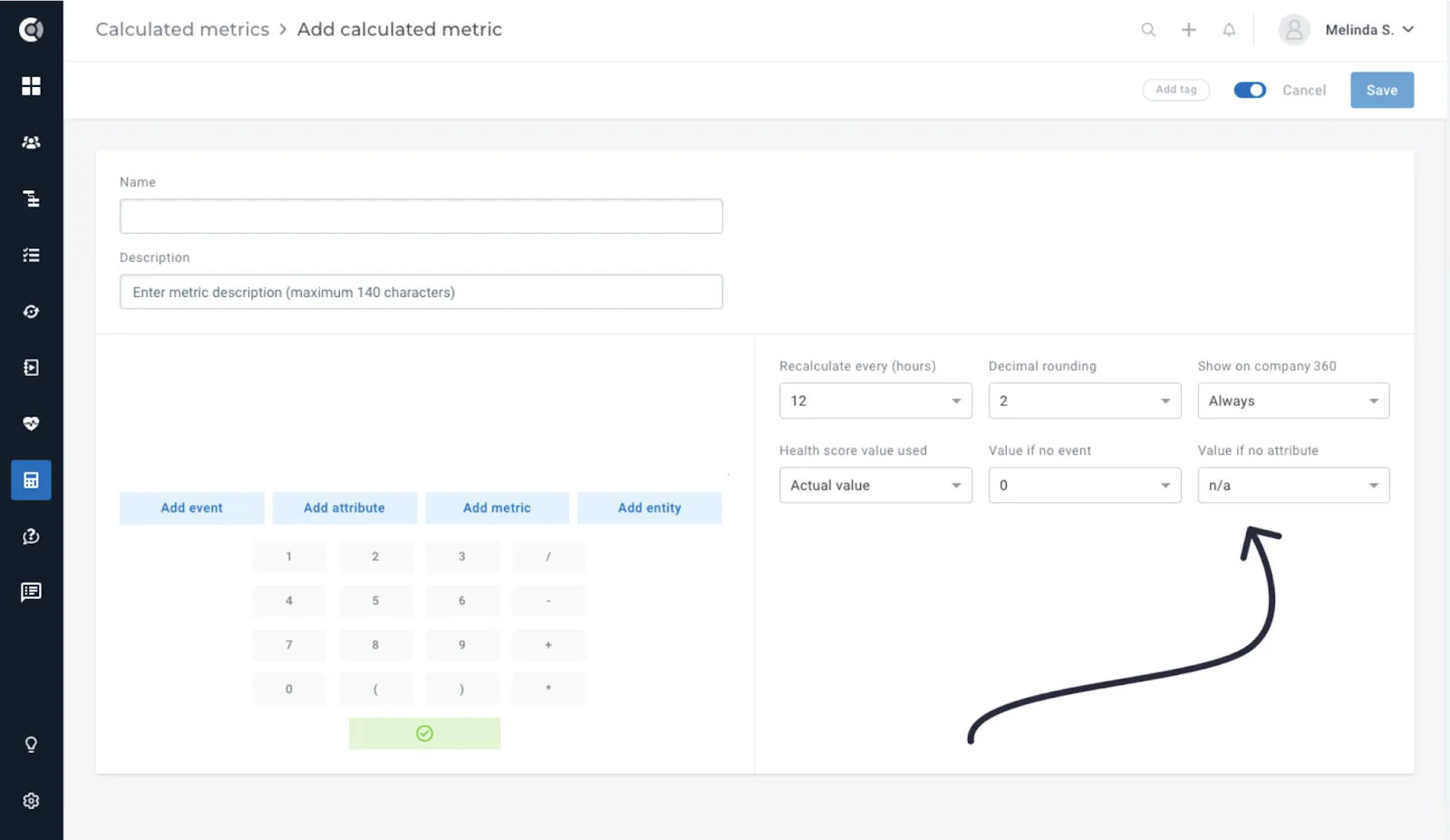Open Value if no attribute dropdown
The height and width of the screenshot is (840, 1450).
[x=1293, y=485]
